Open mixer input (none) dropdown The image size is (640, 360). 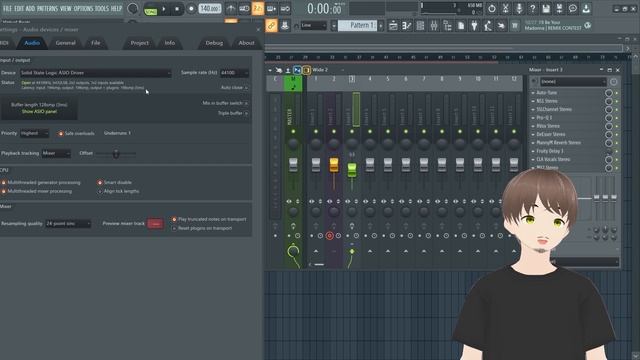click(x=572, y=82)
